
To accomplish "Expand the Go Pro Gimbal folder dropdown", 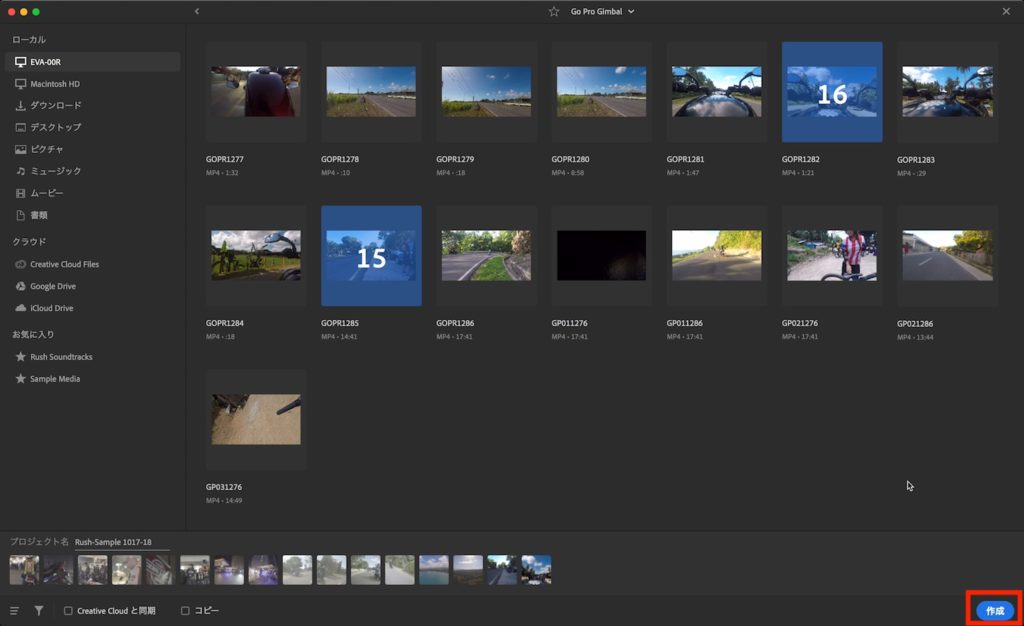I will (x=631, y=11).
